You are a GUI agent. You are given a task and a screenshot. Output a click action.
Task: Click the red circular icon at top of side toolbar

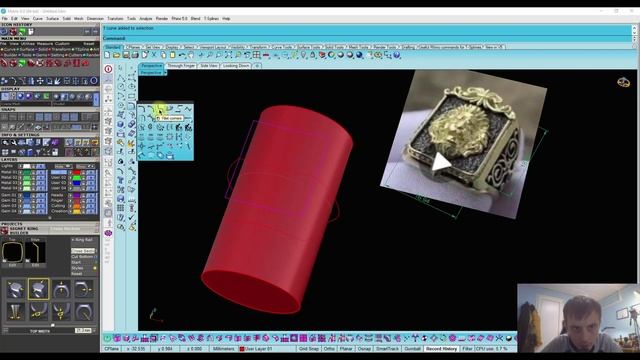(x=108, y=69)
